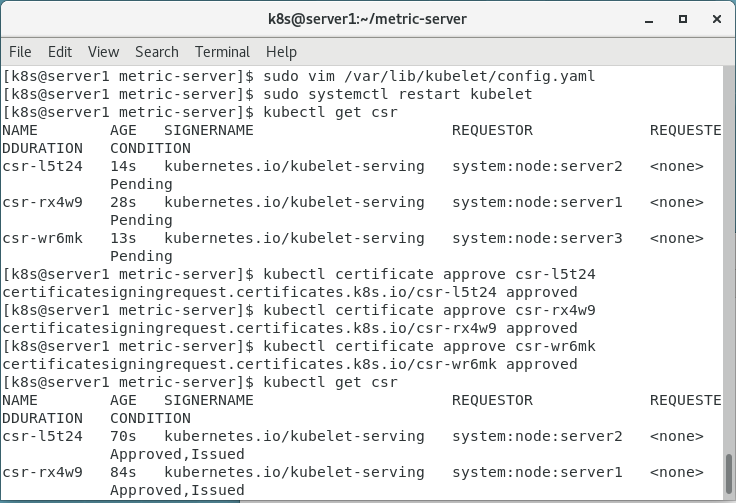The width and height of the screenshot is (736, 503).
Task: Open the Edit menu
Action: tap(60, 52)
